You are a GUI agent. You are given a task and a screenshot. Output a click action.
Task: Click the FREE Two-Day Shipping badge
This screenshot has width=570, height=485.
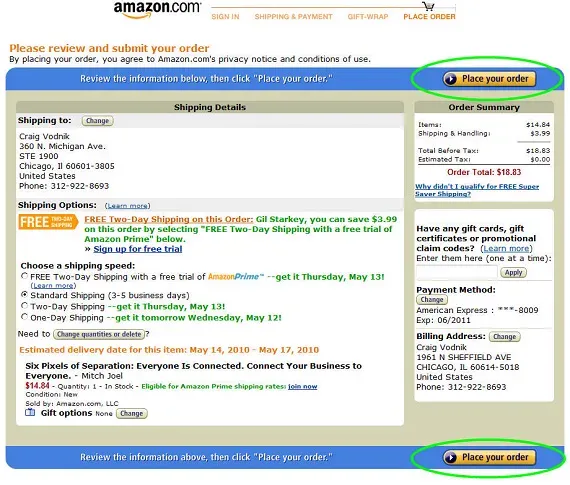48,222
